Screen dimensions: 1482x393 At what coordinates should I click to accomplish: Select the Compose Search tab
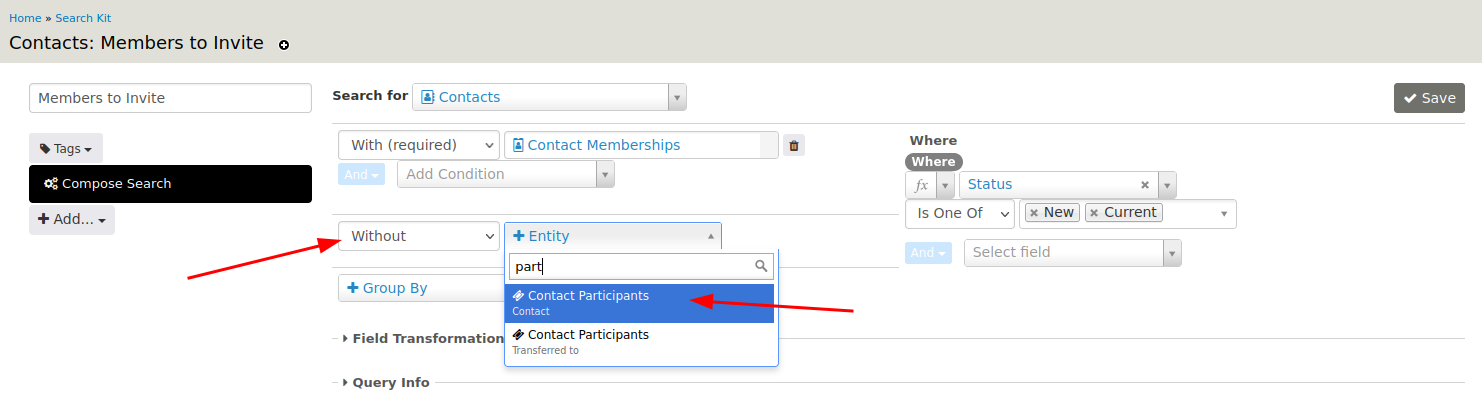170,184
